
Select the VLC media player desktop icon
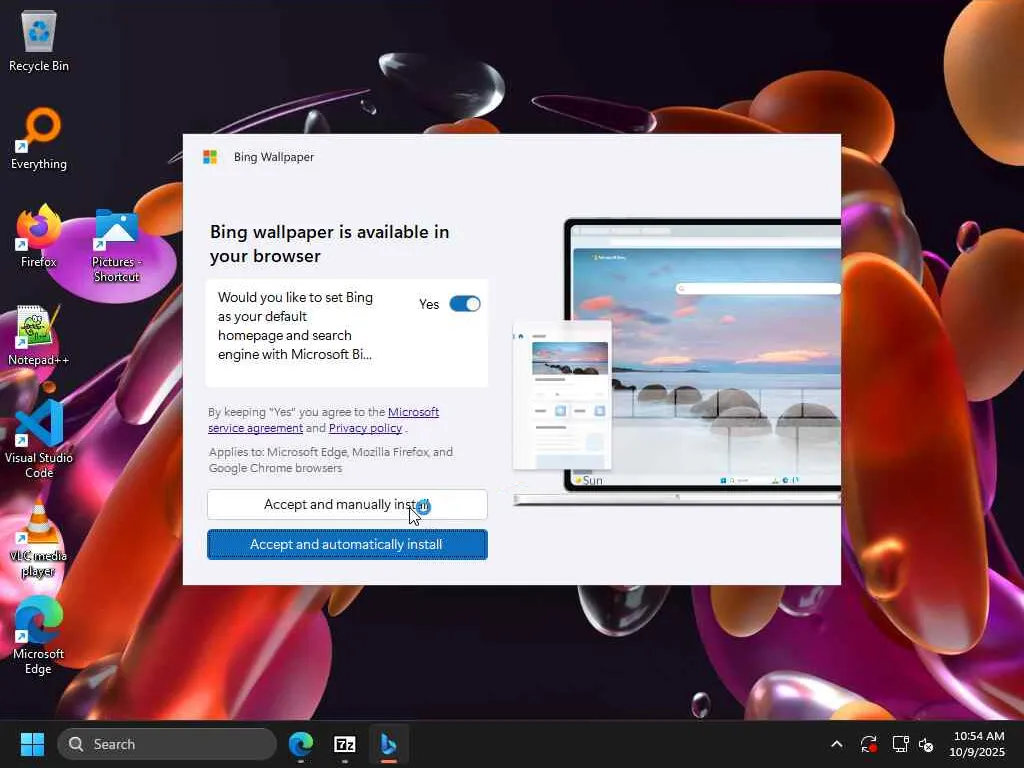click(39, 539)
